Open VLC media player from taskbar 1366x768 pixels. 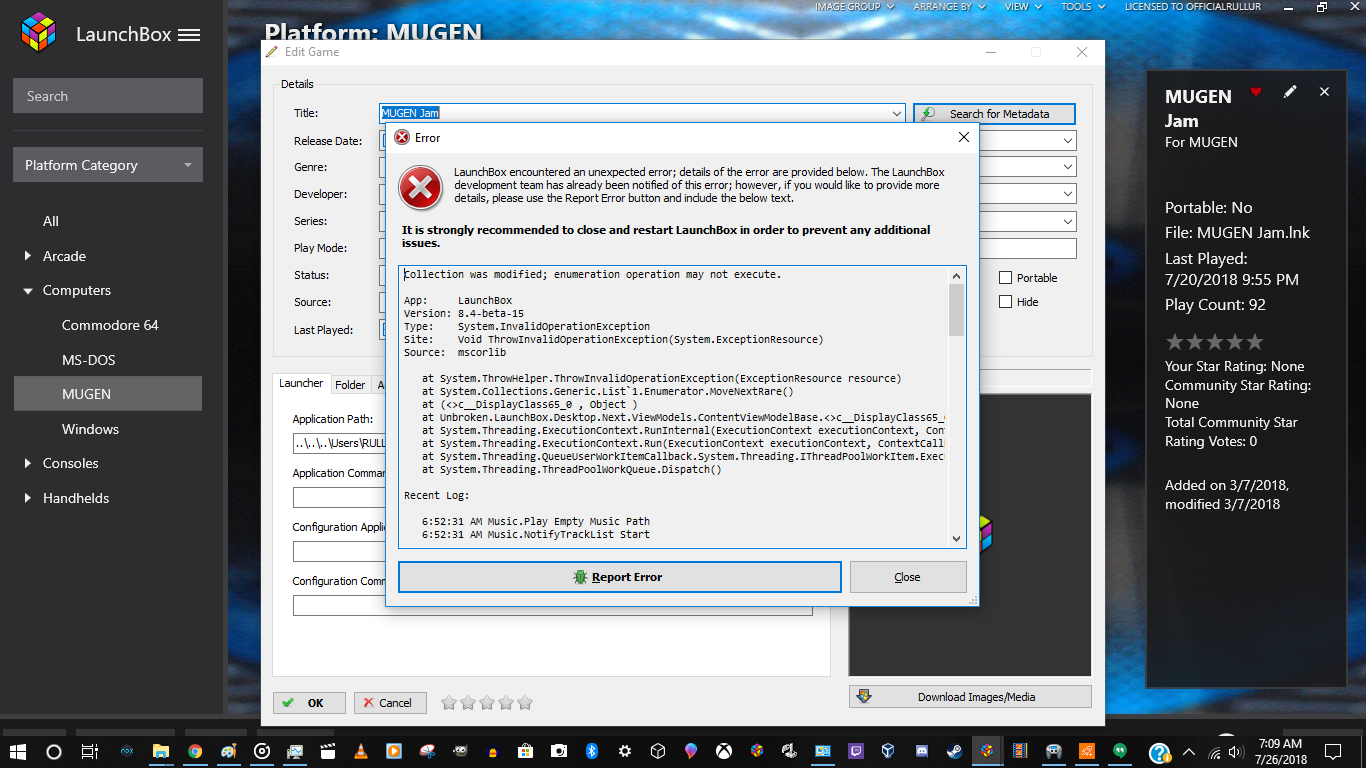(360, 751)
